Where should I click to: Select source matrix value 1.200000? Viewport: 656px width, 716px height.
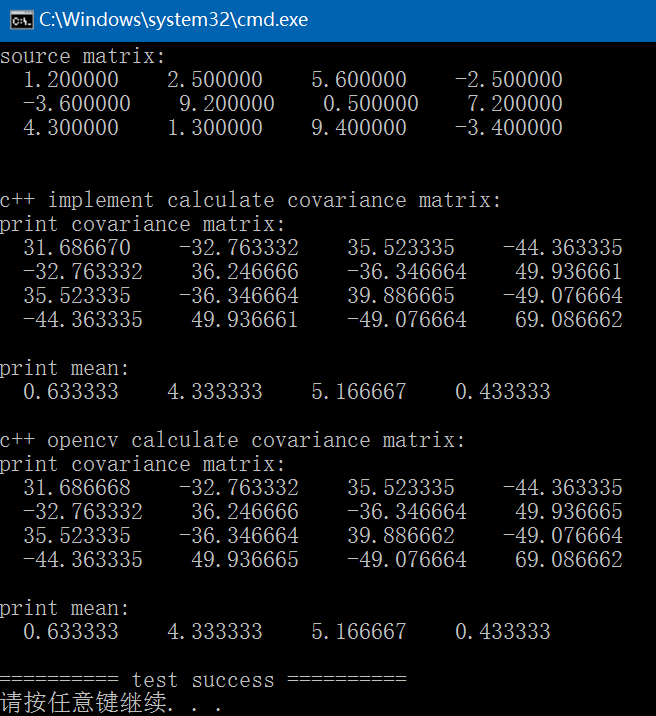click(71, 80)
